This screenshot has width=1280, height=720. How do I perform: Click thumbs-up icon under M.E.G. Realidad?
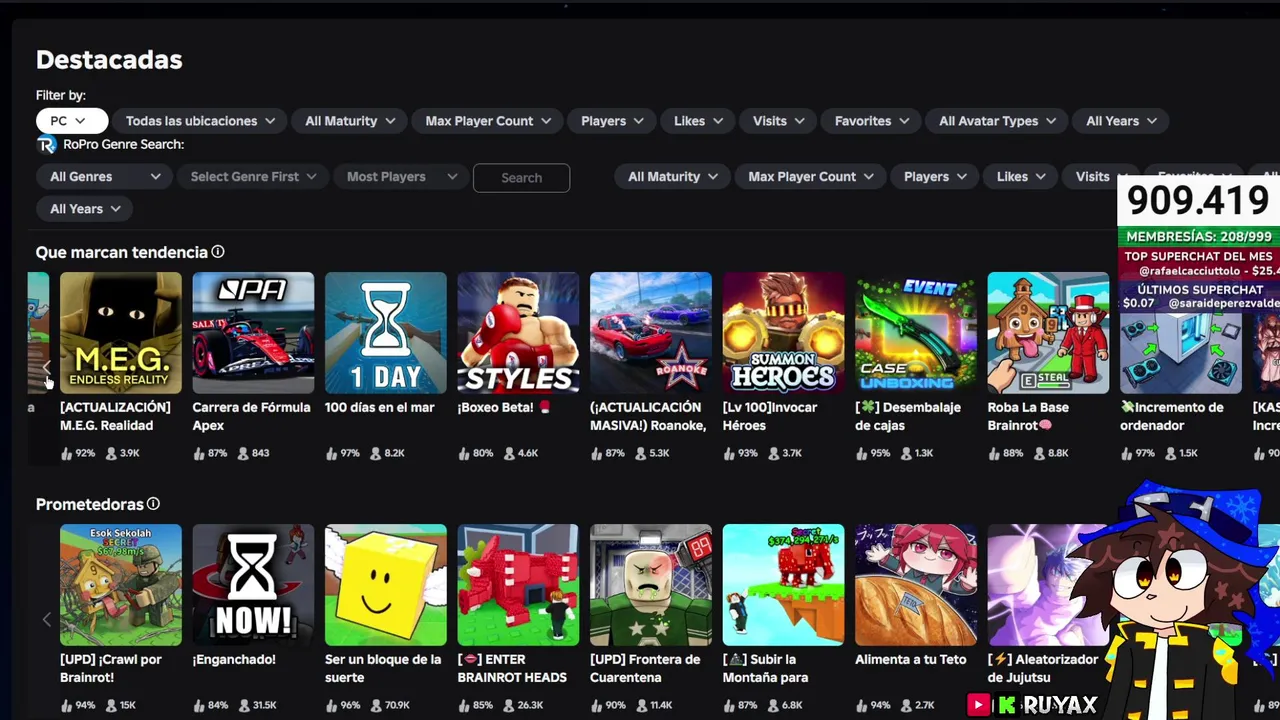pos(67,453)
